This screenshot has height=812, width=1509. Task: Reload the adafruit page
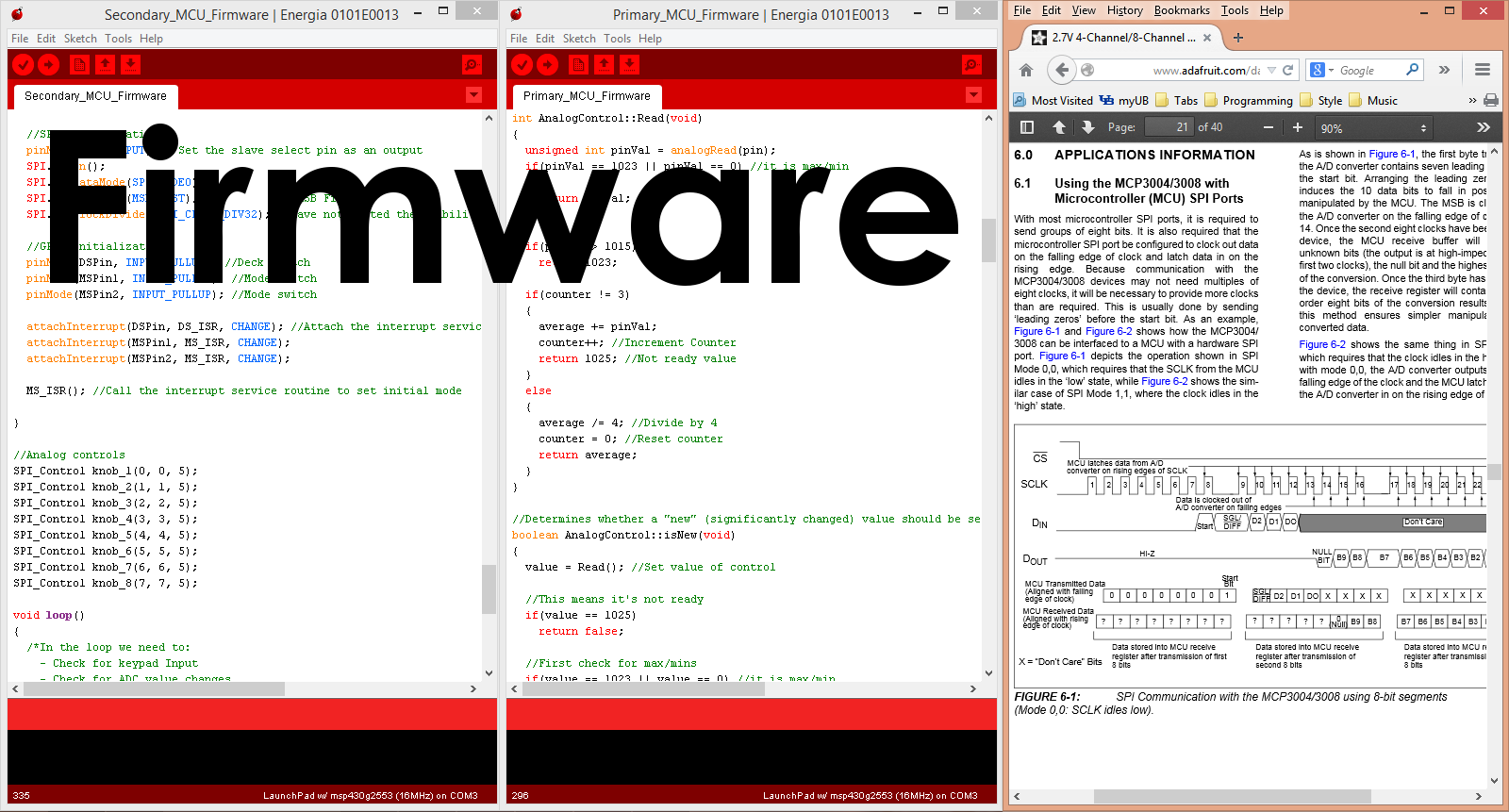pos(1287,70)
